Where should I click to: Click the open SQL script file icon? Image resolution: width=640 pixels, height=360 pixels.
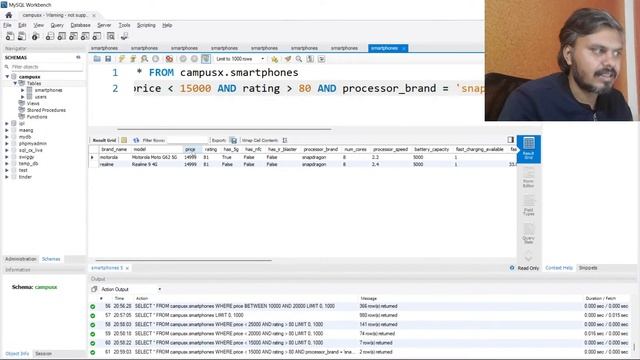tap(22, 36)
